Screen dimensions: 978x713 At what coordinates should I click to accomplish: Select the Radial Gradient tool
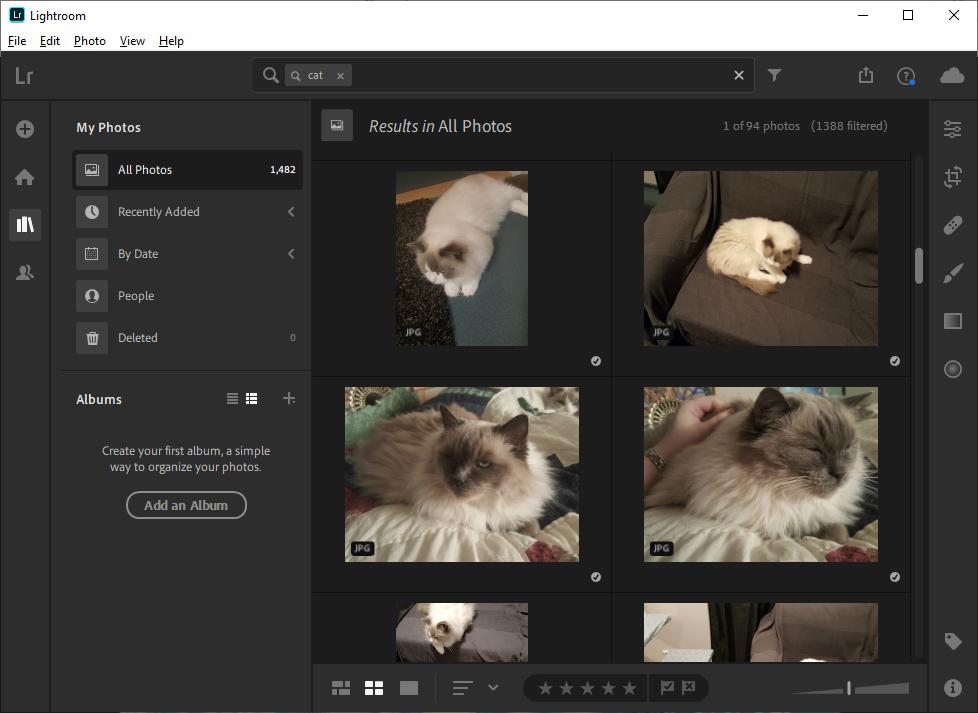(952, 369)
